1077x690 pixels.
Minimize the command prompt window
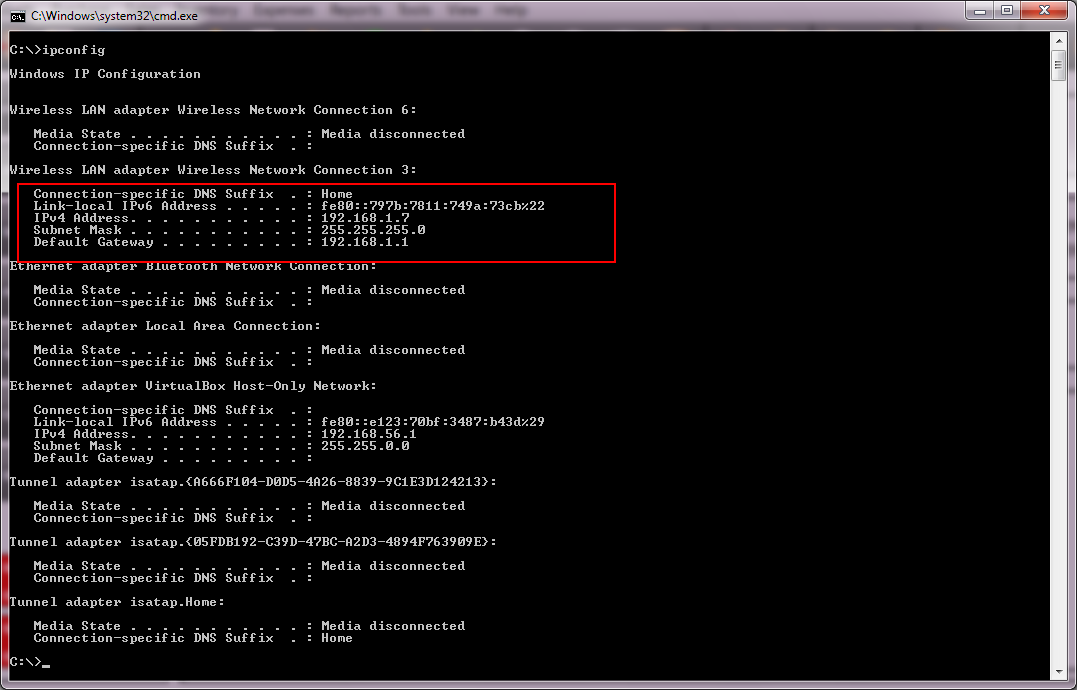[978, 10]
